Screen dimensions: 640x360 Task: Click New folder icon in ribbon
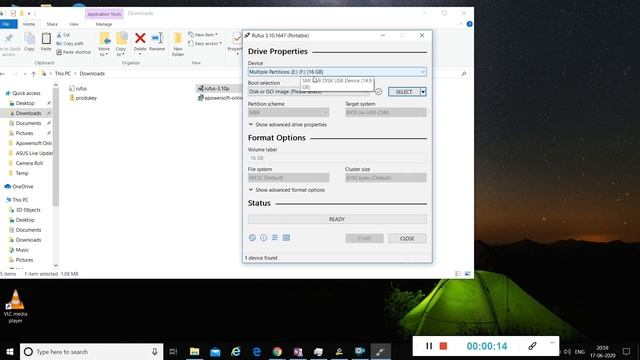pyautogui.click(x=178, y=44)
